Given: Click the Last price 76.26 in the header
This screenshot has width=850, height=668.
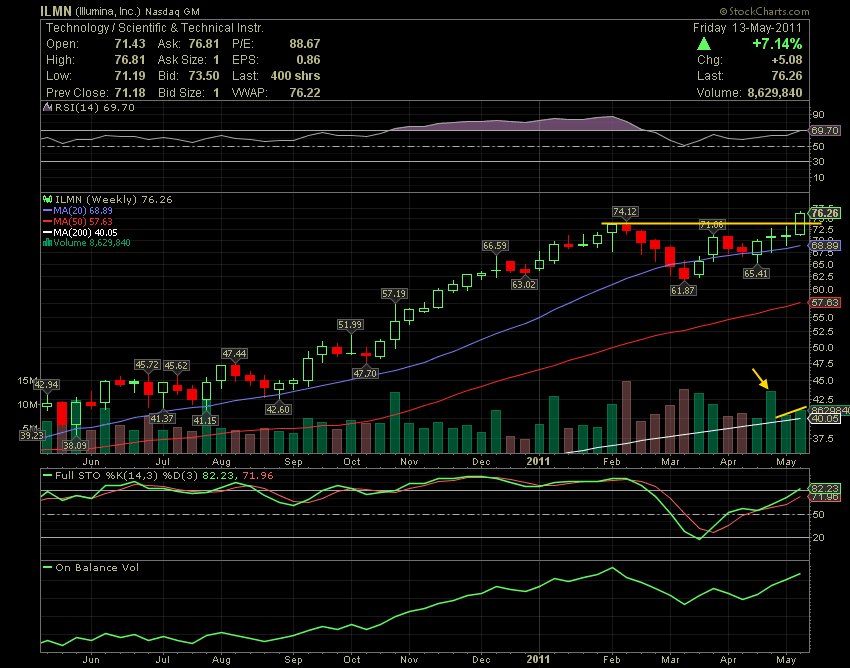Looking at the screenshot, I should (787, 76).
